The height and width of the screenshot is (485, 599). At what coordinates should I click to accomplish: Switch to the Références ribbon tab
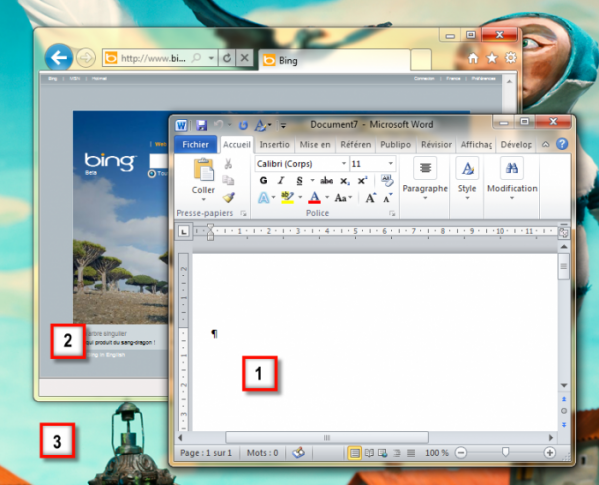click(x=356, y=145)
